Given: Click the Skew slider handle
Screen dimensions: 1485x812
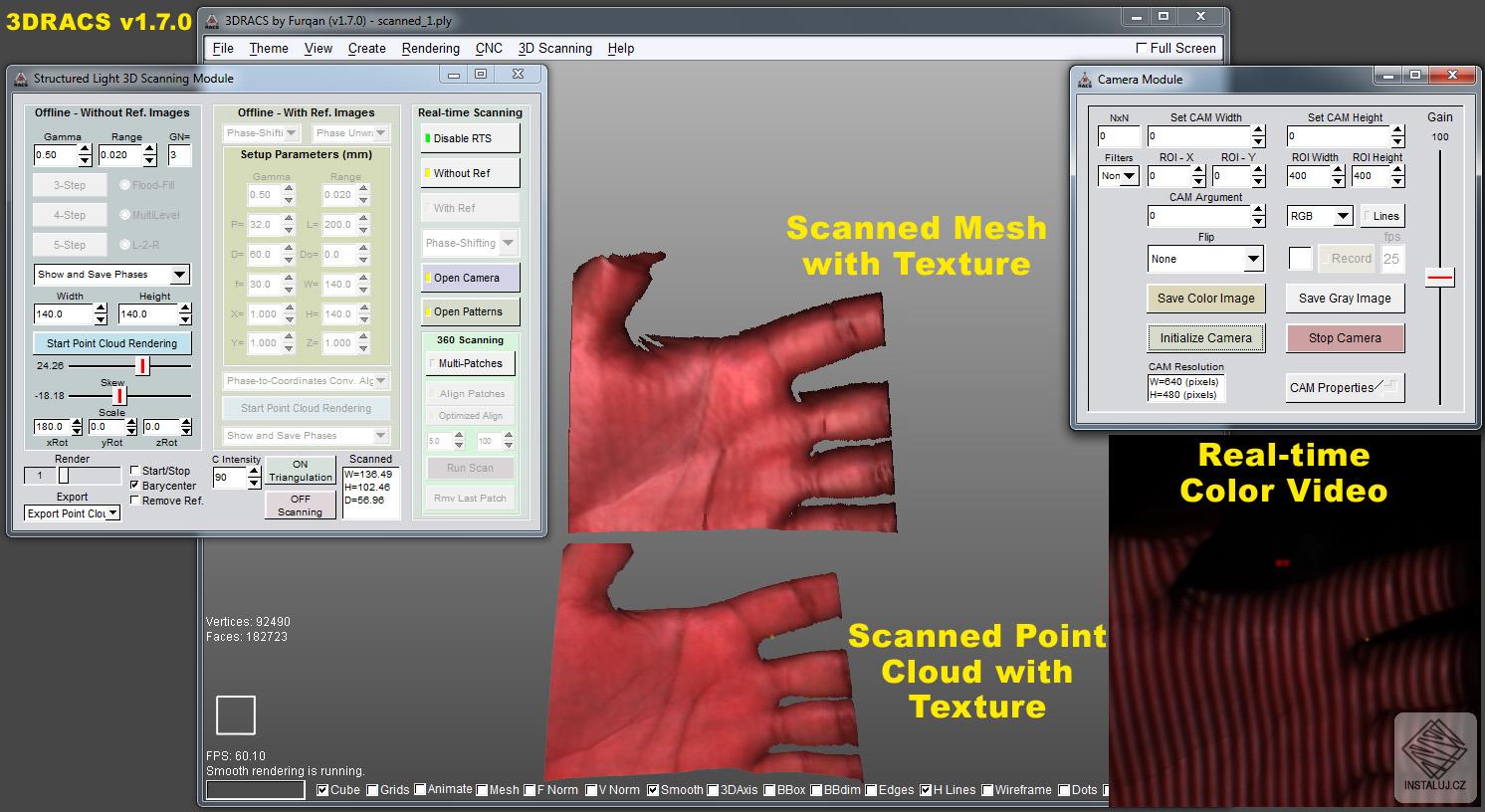Looking at the screenshot, I should [x=120, y=396].
